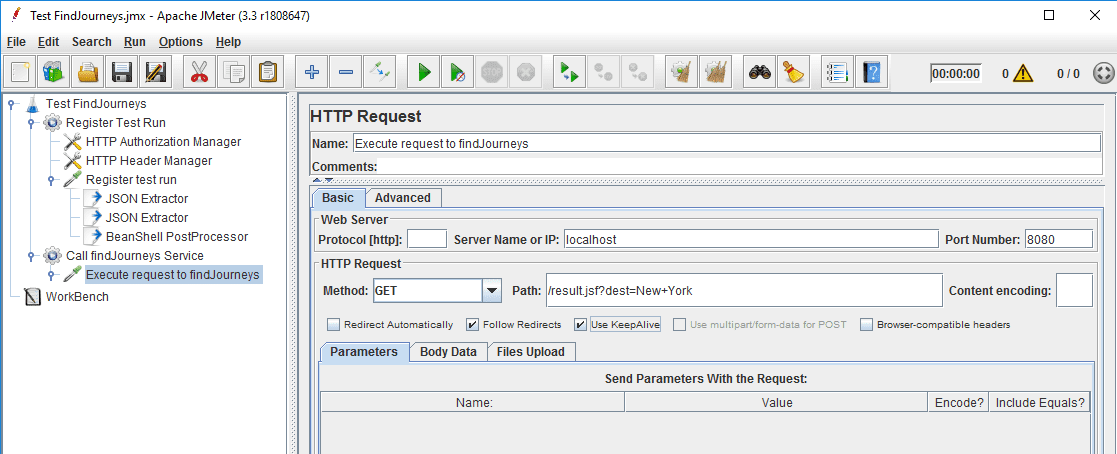Image resolution: width=1117 pixels, height=454 pixels.
Task: Click the Remote Start All icon
Action: pos(568,72)
